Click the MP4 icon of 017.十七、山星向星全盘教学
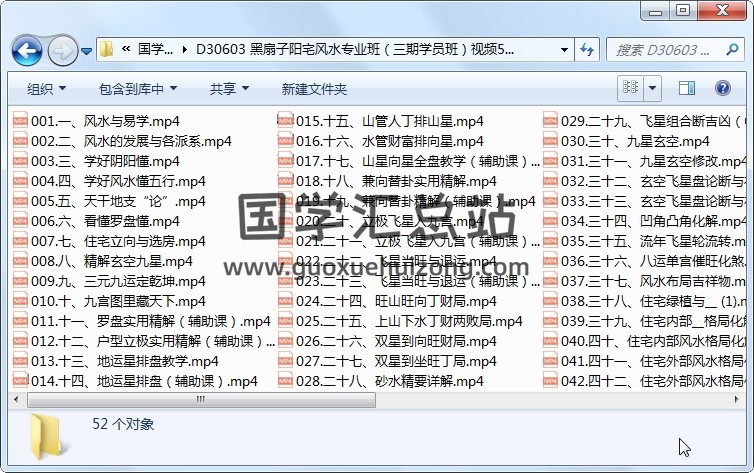 (x=285, y=161)
